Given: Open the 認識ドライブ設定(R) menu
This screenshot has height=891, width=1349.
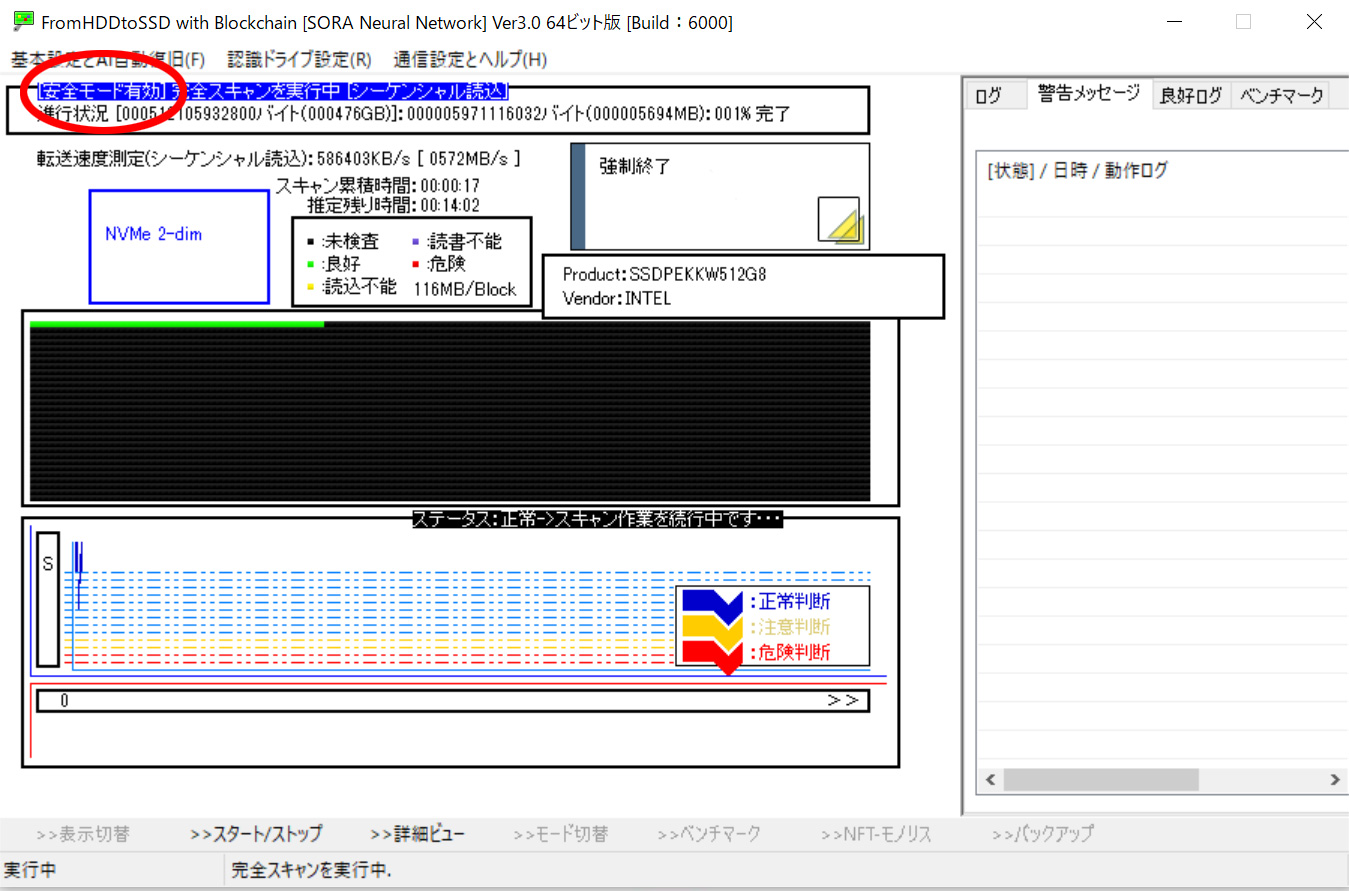Looking at the screenshot, I should point(299,59).
